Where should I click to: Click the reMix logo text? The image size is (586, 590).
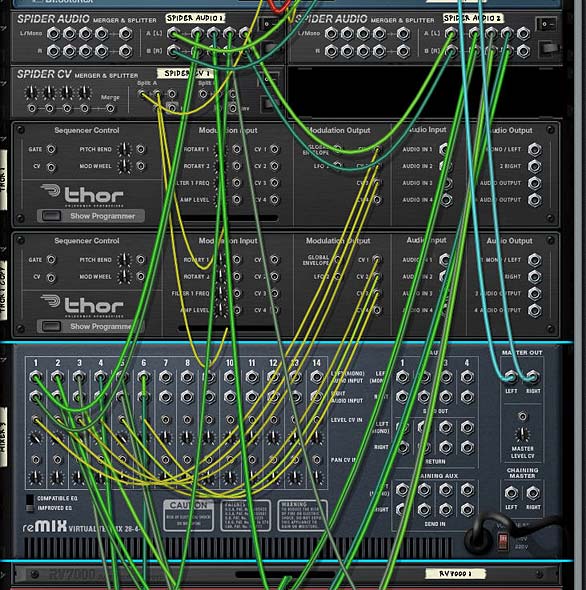46,526
